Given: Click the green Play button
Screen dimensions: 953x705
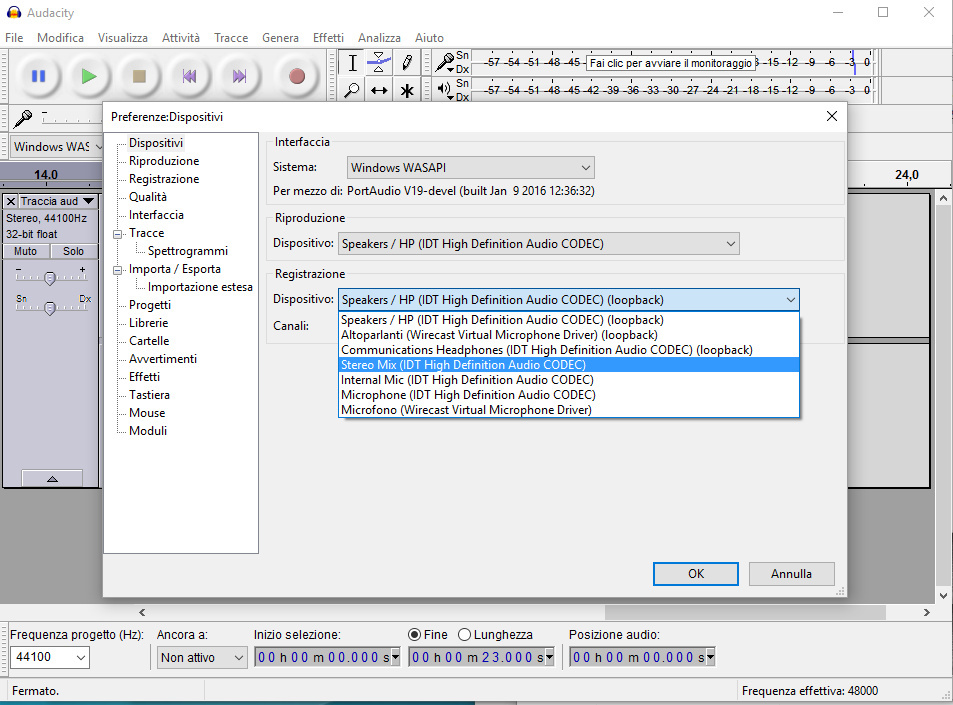Looking at the screenshot, I should [89, 76].
